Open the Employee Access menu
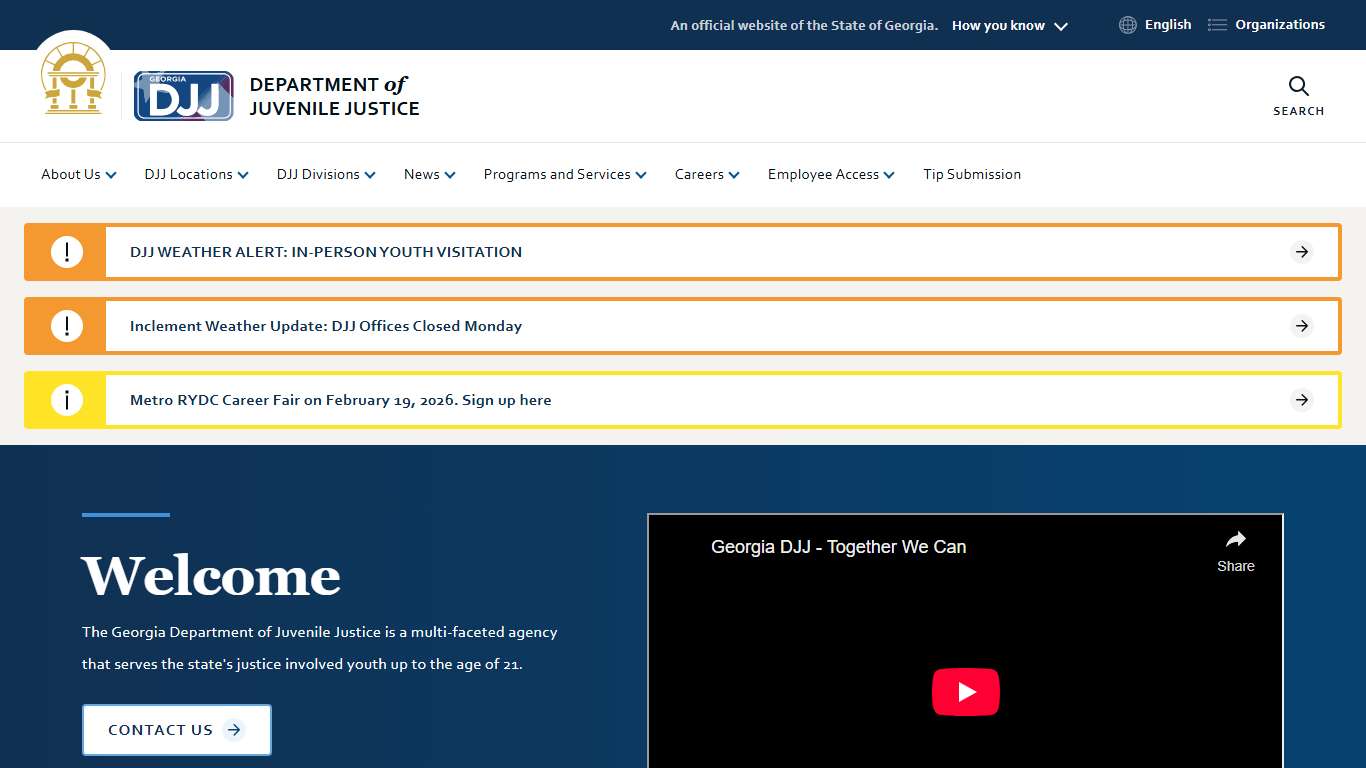Screen dimensions: 1366x768 tap(831, 174)
